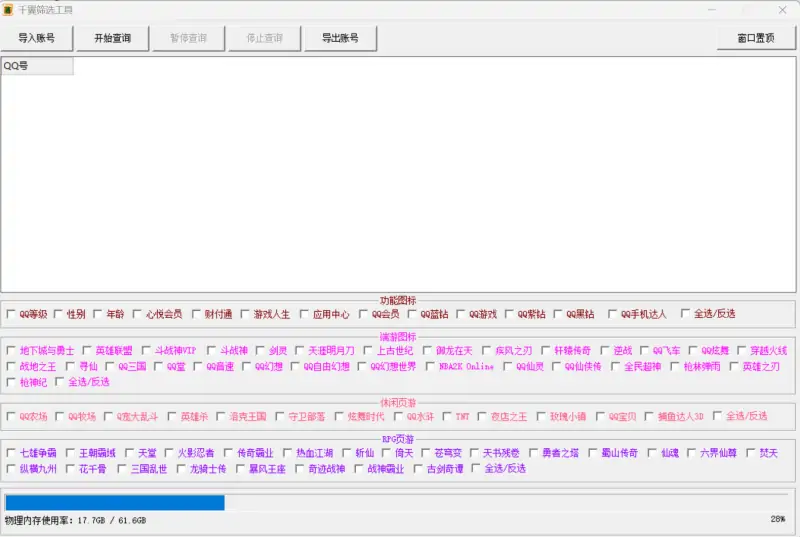Select the 蜀山传奇 checkbox
The width and height of the screenshot is (800, 537).
click(592, 452)
